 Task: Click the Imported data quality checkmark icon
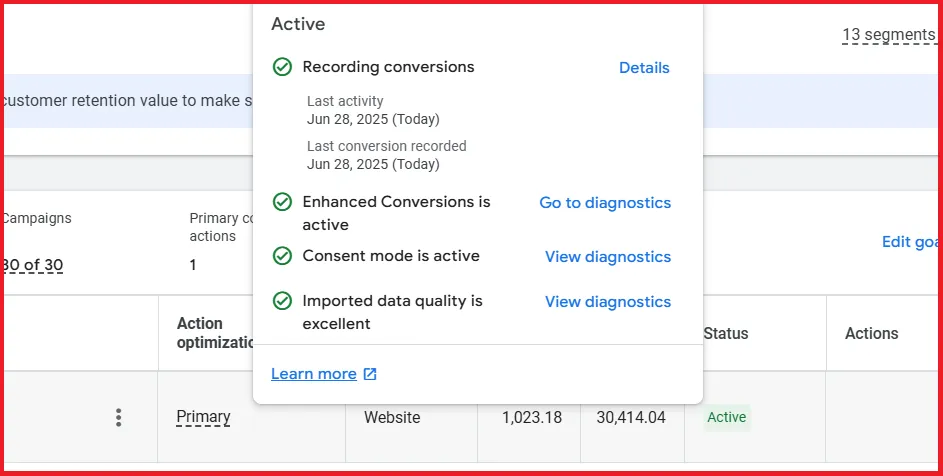pos(282,301)
